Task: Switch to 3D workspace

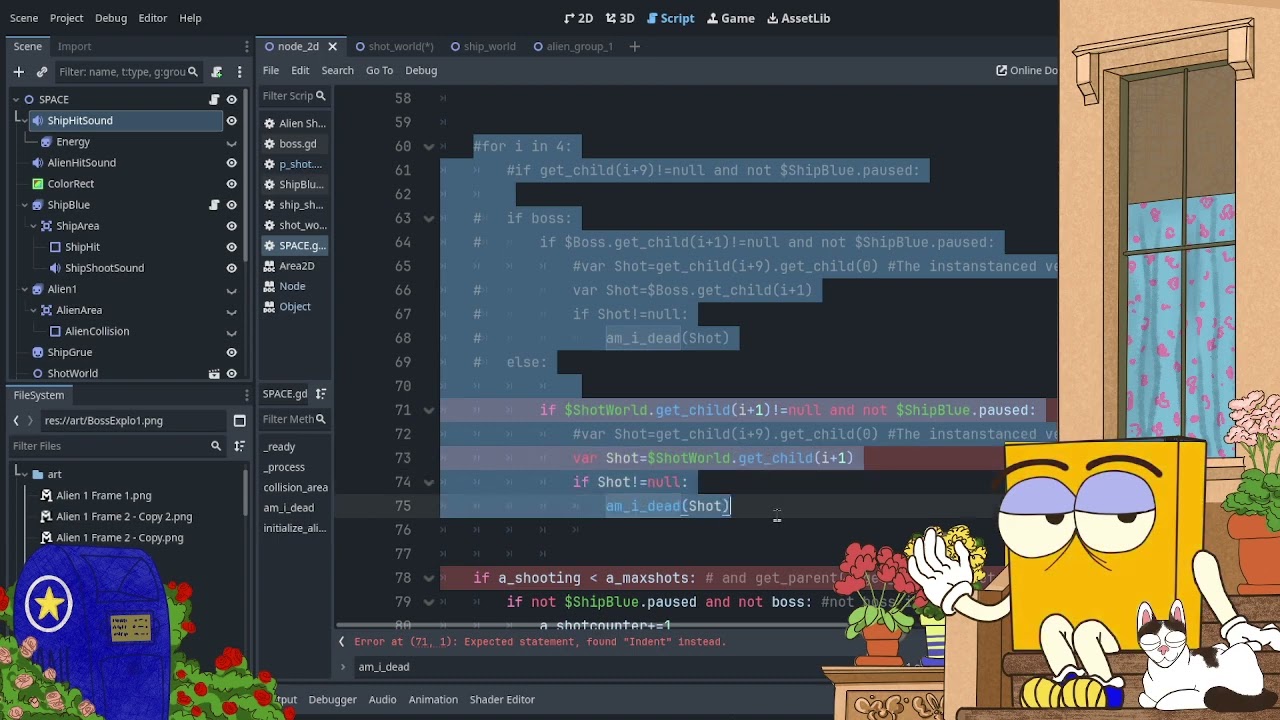Action: coord(620,18)
